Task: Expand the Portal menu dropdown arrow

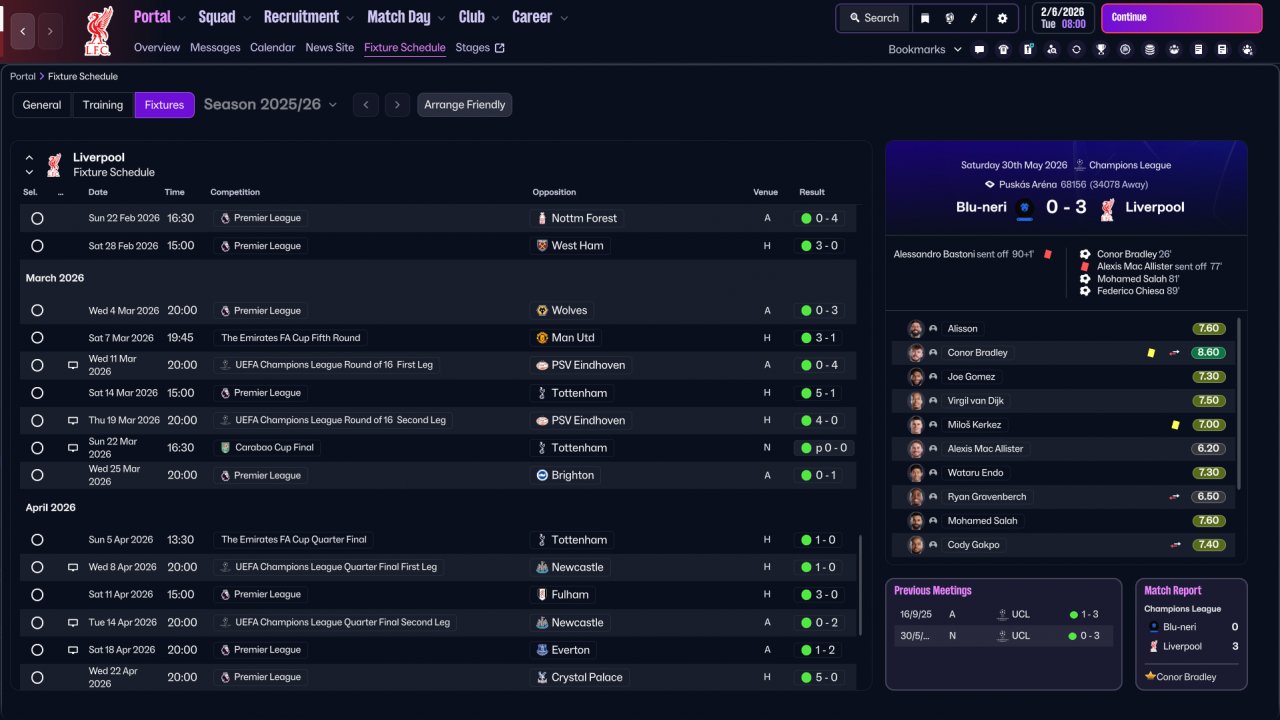Action: (x=181, y=18)
